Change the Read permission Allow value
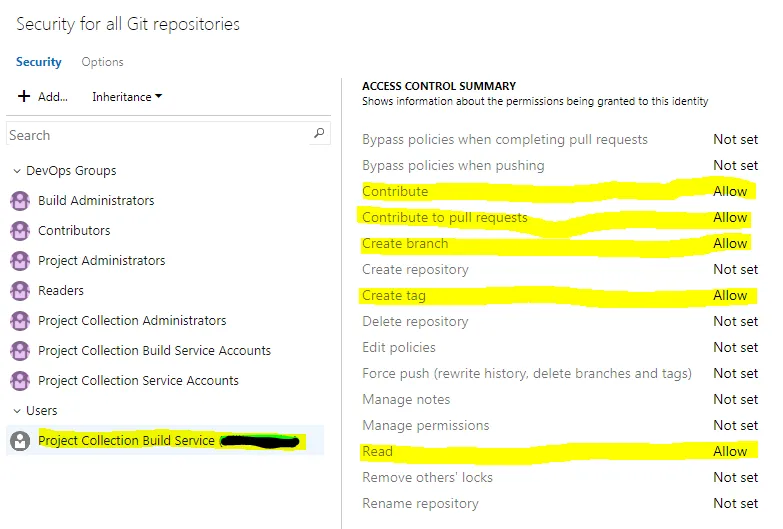783x529 pixels. coord(730,451)
